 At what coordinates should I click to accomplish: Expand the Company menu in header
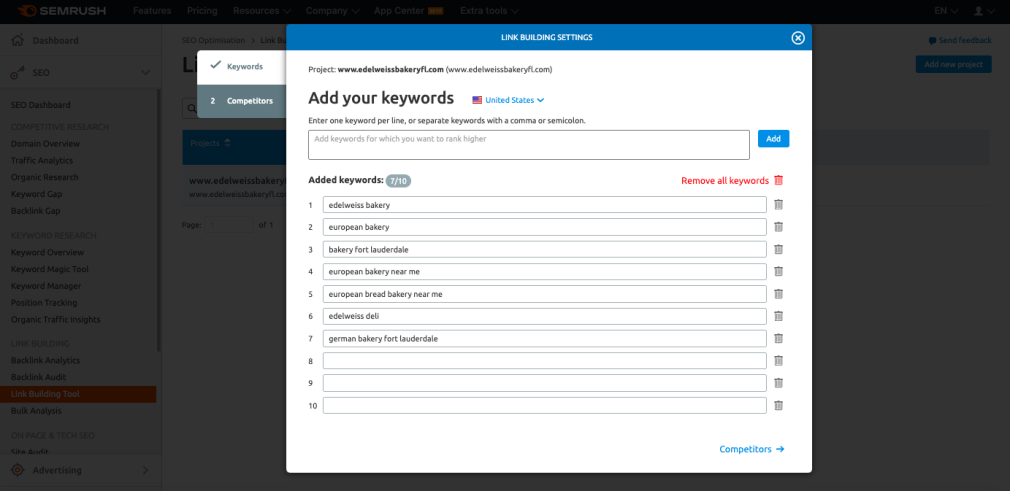[x=333, y=11]
